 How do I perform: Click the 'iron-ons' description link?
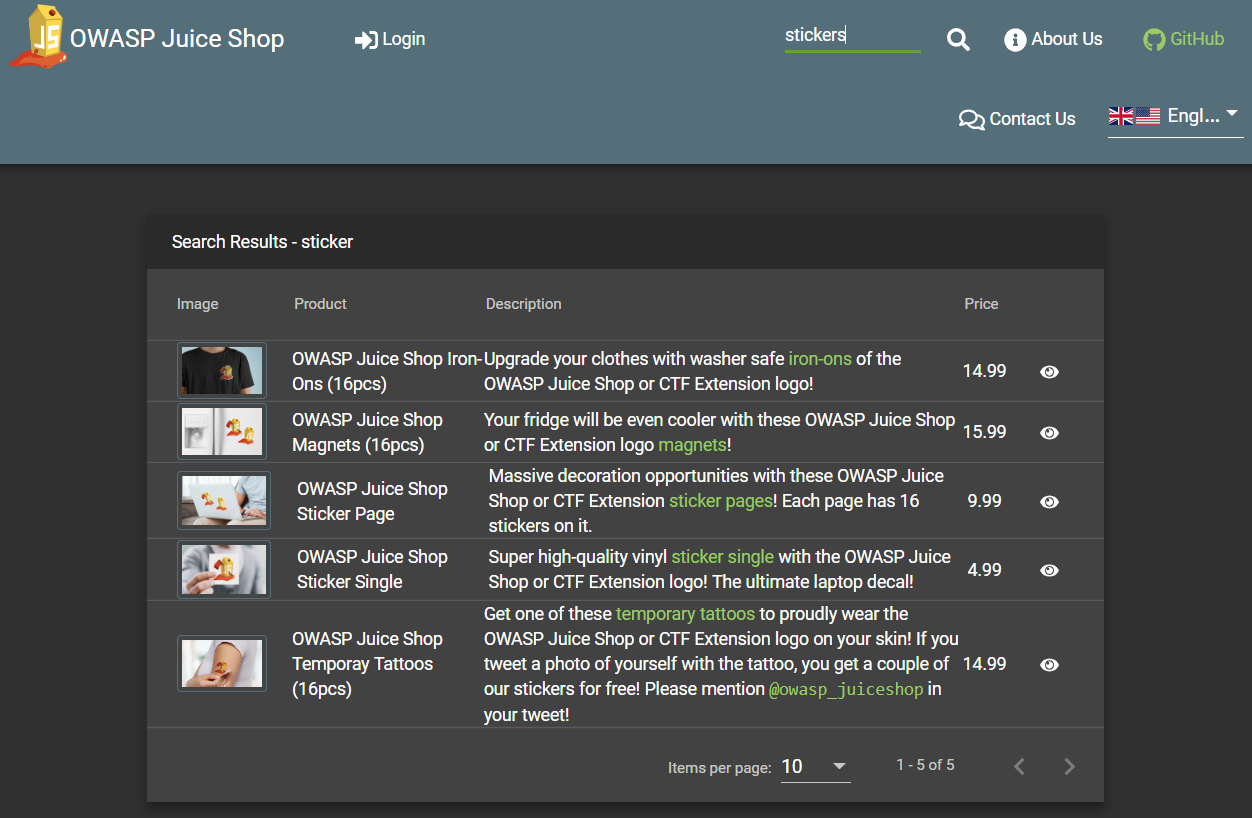coord(821,359)
